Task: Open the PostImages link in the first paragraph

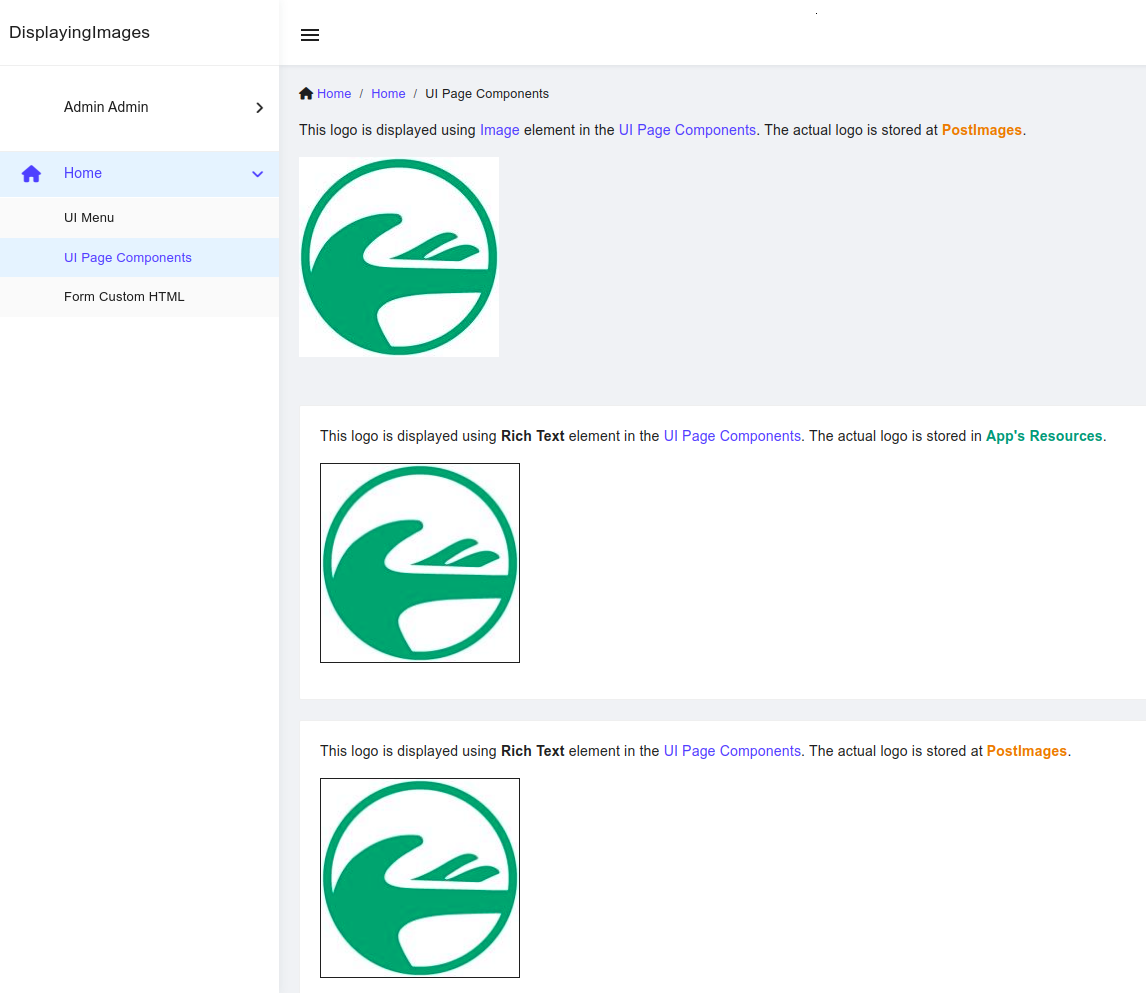Action: 982,130
